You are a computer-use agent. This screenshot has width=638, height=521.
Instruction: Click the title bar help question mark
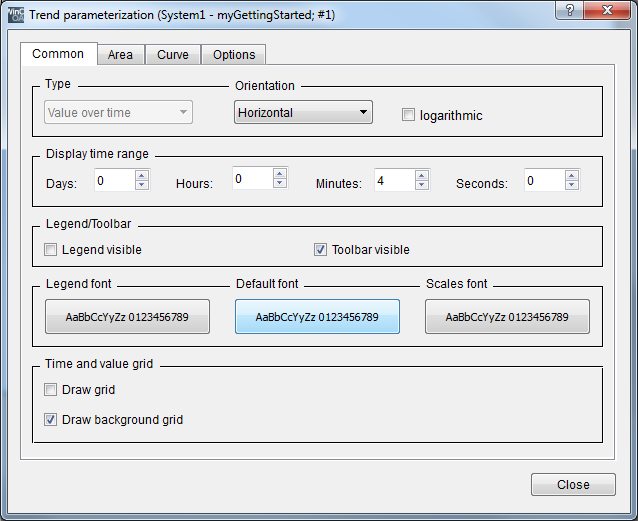[x=569, y=10]
